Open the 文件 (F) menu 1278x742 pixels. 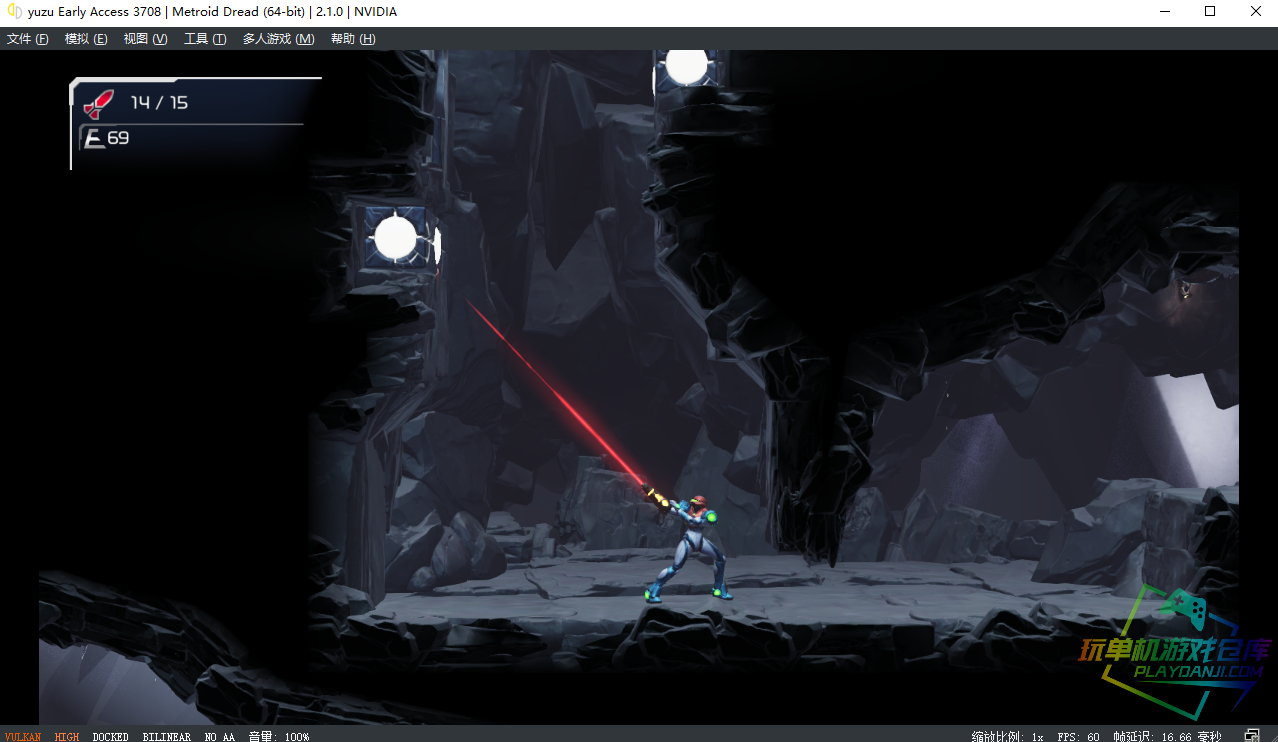27,39
